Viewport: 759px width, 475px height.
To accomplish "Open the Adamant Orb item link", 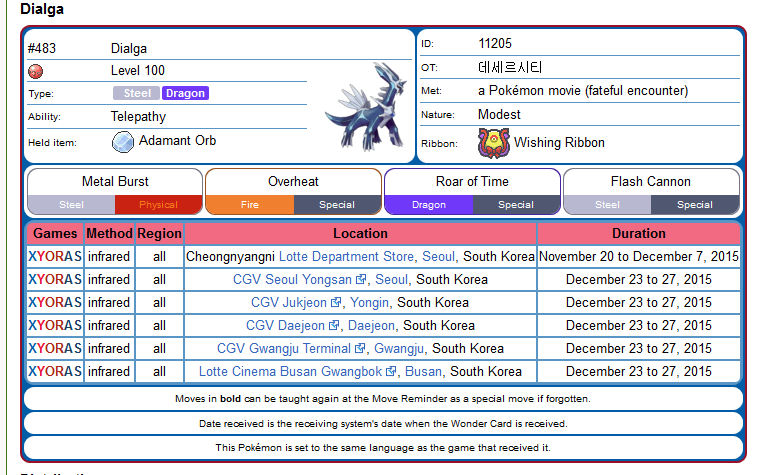I will 178,140.
